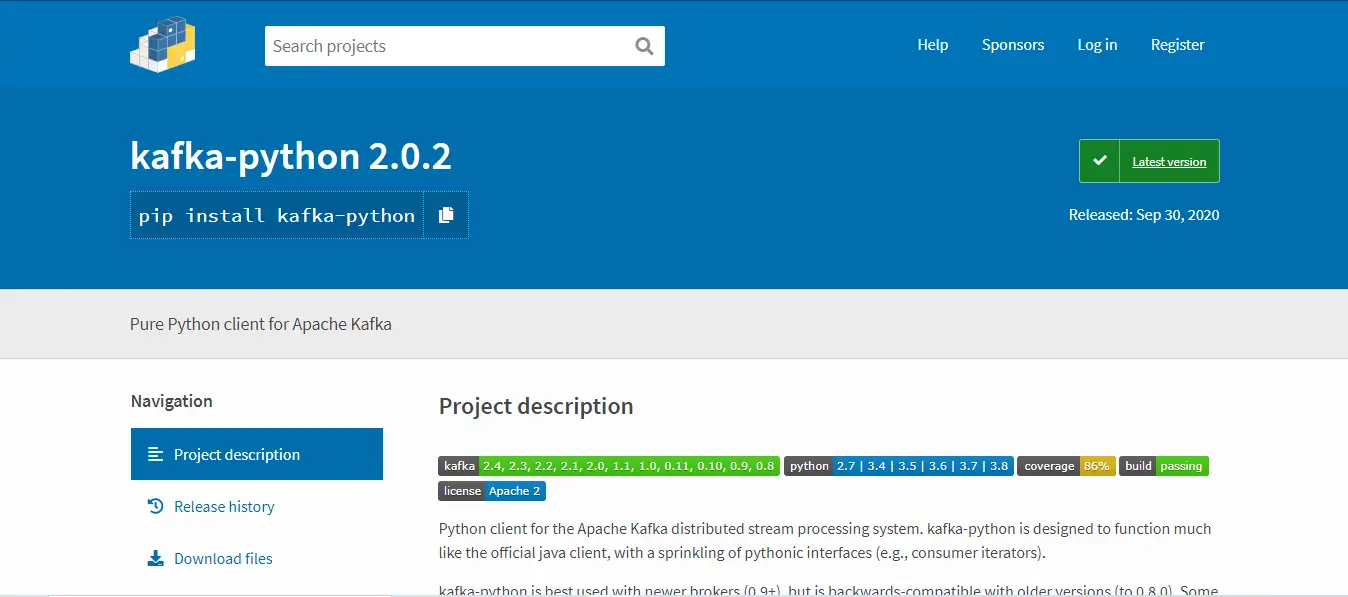
Task: Click the Navigation heading
Action: coord(172,401)
